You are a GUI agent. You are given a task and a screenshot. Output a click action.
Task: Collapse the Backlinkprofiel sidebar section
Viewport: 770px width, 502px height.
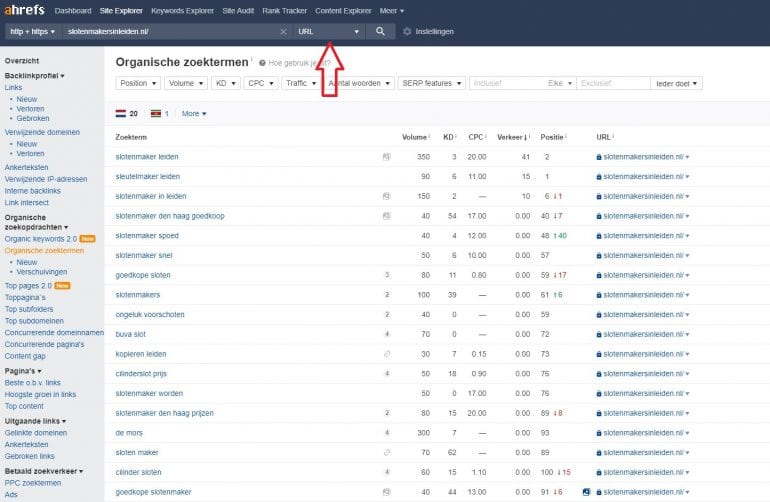[34, 76]
